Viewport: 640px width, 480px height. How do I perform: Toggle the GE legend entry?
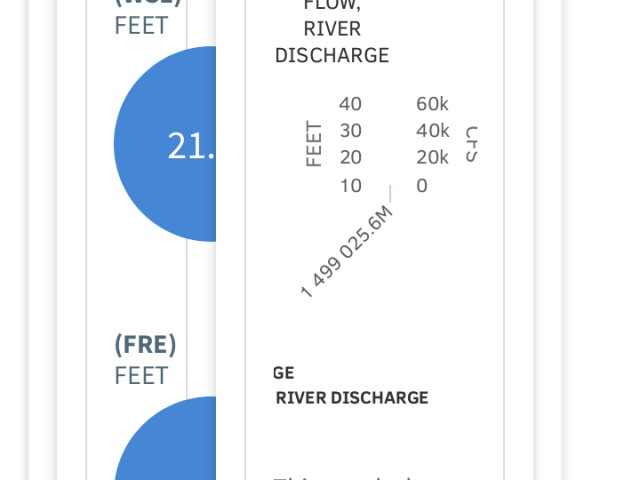point(283,373)
